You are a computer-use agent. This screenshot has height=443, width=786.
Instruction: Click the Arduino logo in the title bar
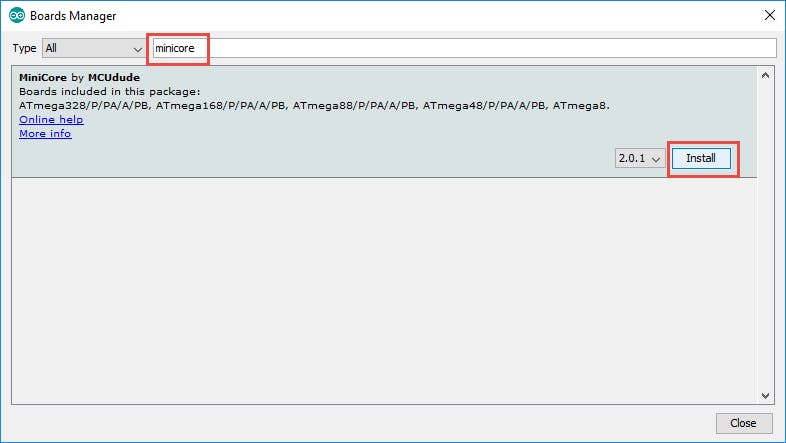(x=17, y=16)
